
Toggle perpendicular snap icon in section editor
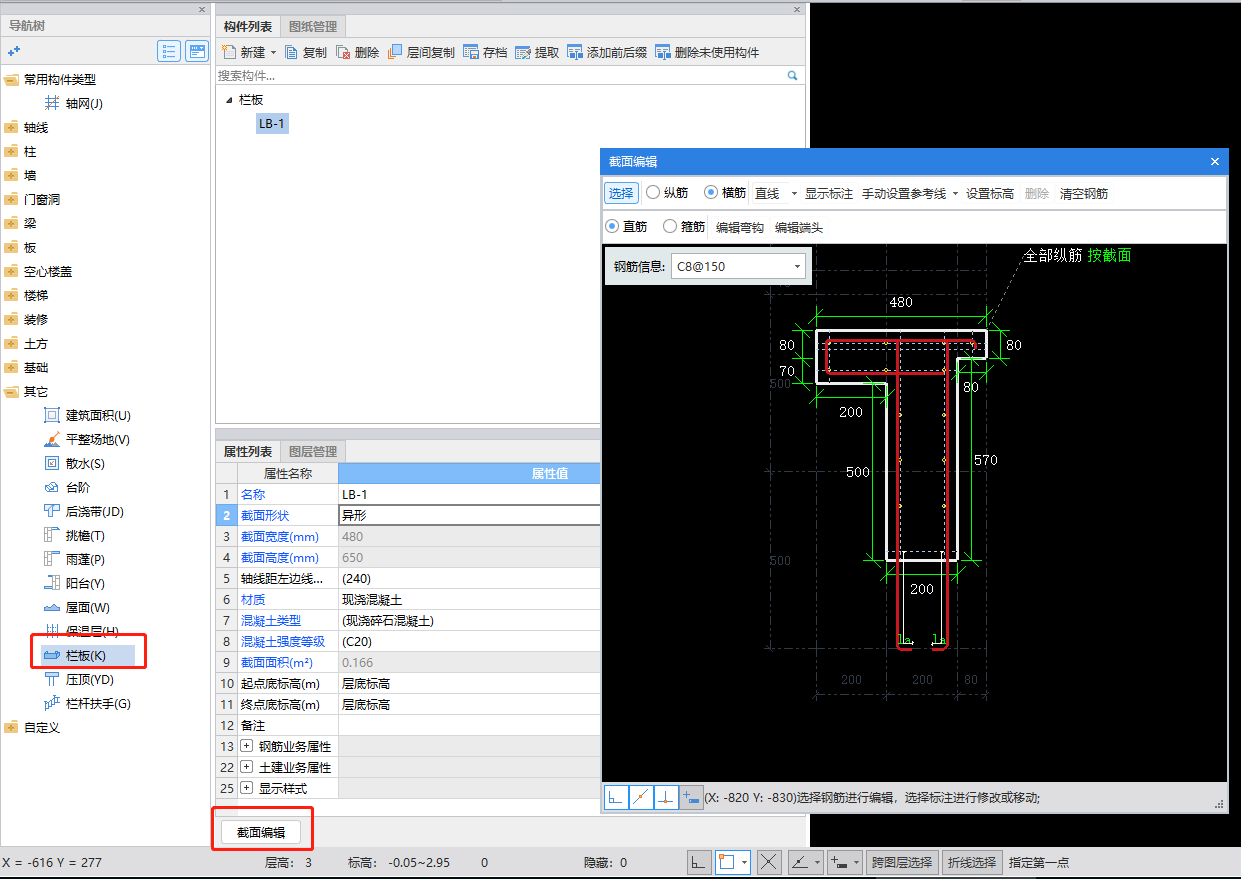click(x=665, y=797)
